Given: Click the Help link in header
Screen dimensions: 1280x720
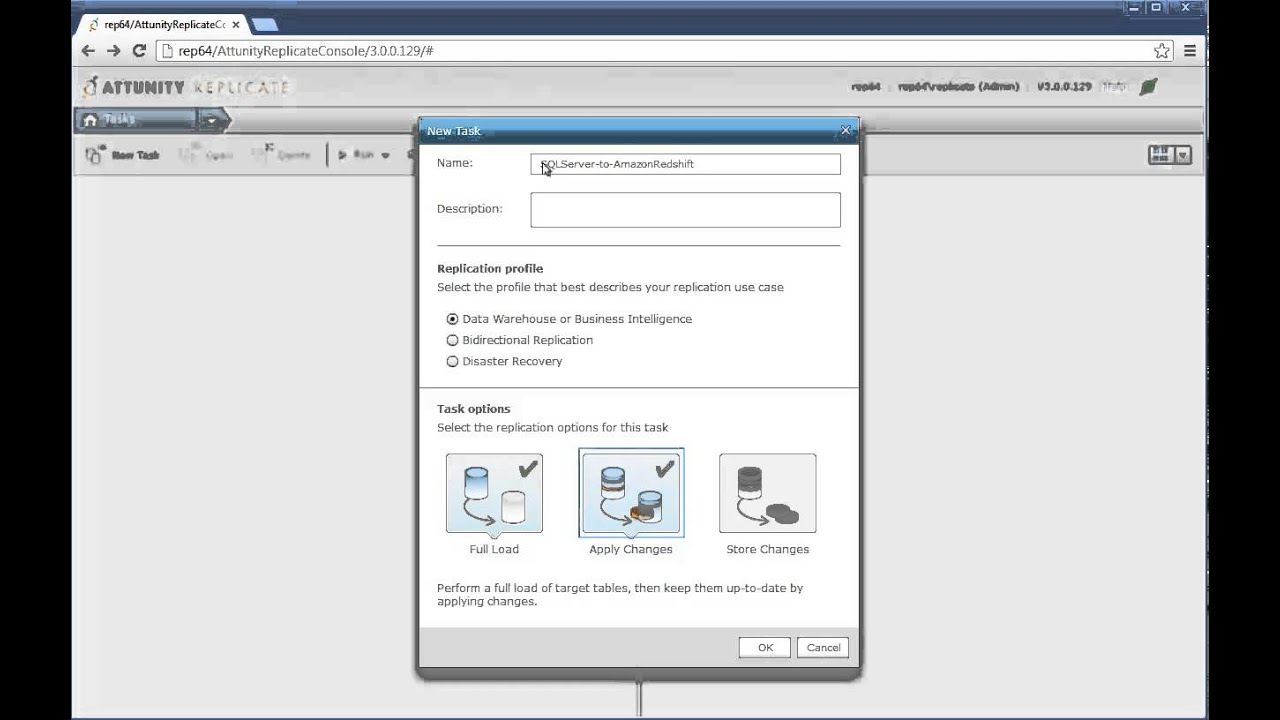Looking at the screenshot, I should [1114, 87].
